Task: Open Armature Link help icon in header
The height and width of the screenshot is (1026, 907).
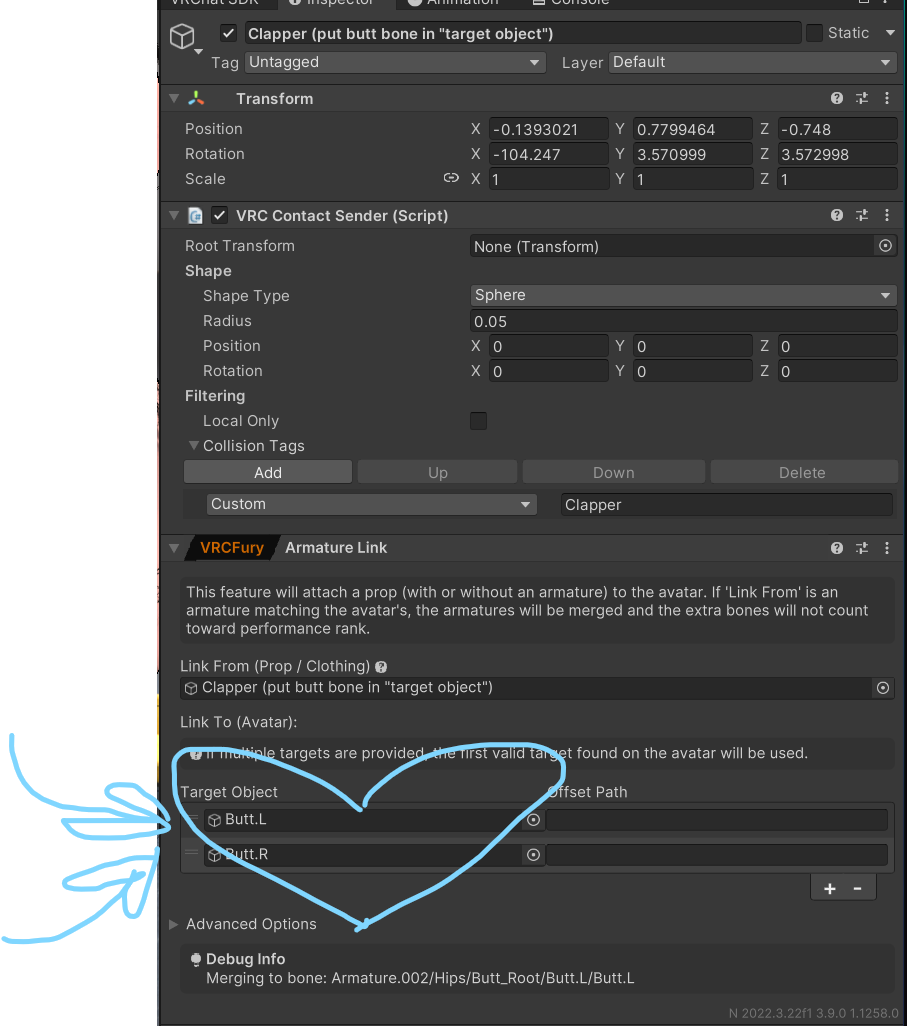Action: pyautogui.click(x=837, y=548)
